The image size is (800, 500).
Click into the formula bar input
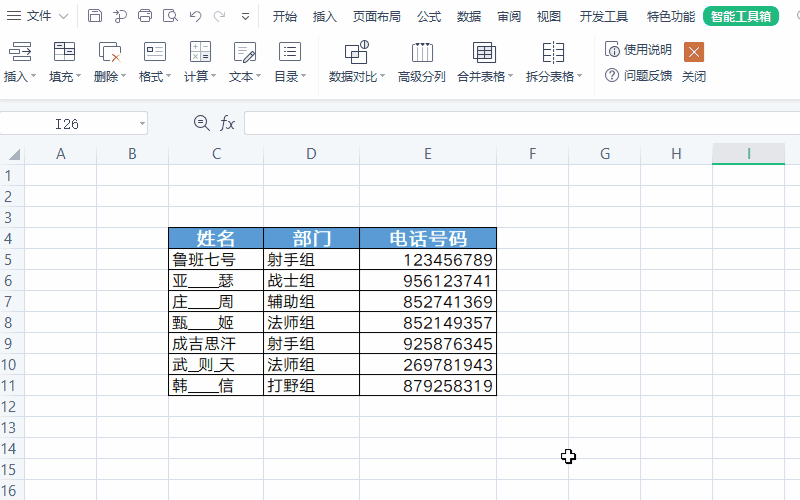522,123
